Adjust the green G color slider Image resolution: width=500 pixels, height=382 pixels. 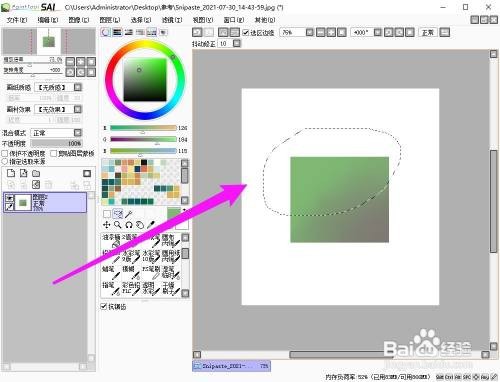[x=143, y=139]
